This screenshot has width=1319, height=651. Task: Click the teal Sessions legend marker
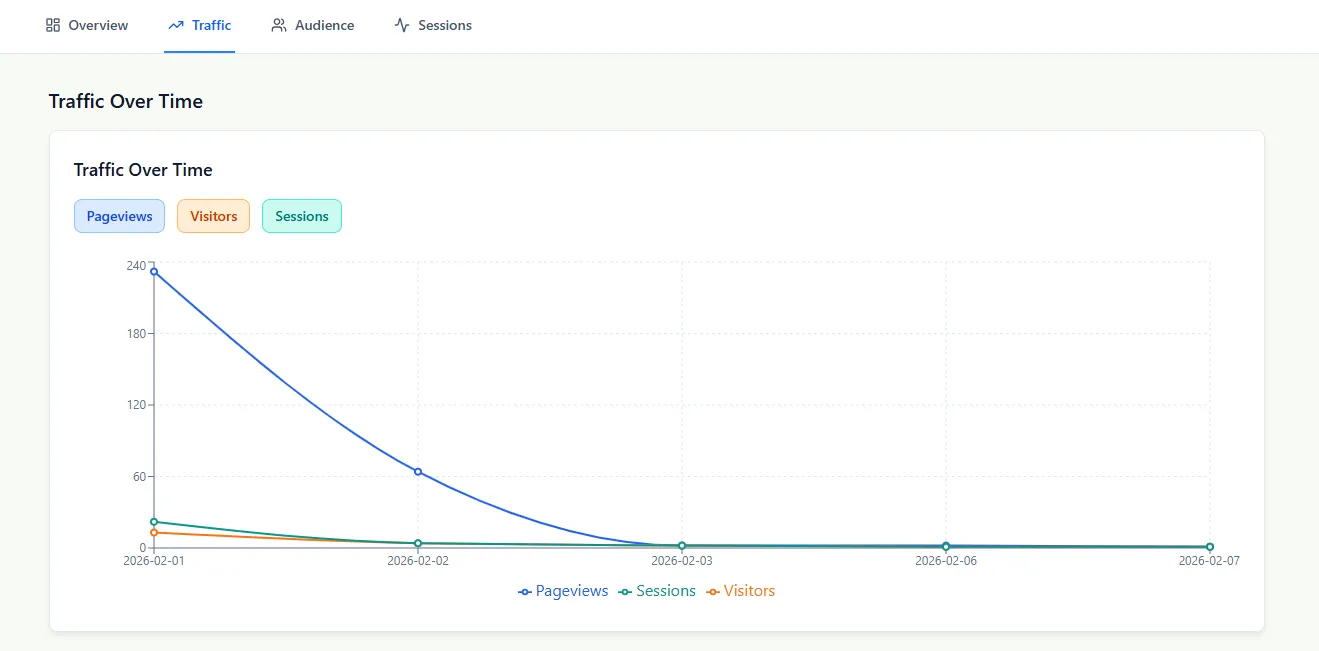point(623,591)
